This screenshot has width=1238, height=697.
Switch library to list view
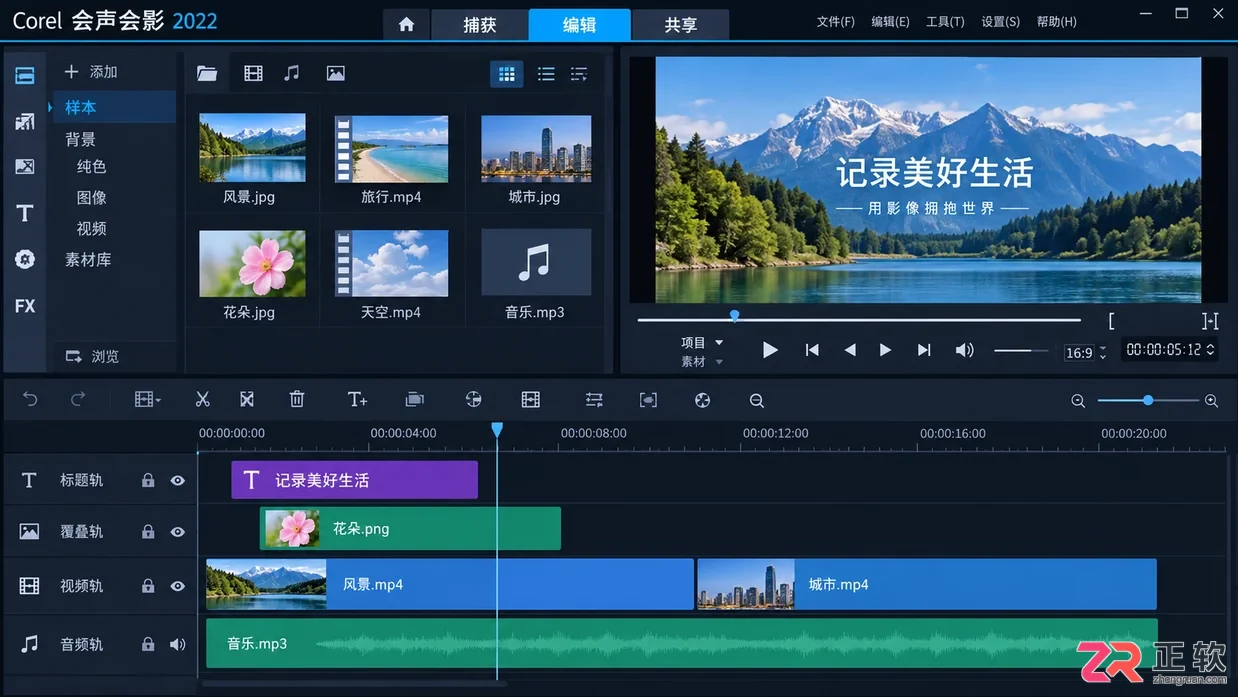[x=546, y=74]
